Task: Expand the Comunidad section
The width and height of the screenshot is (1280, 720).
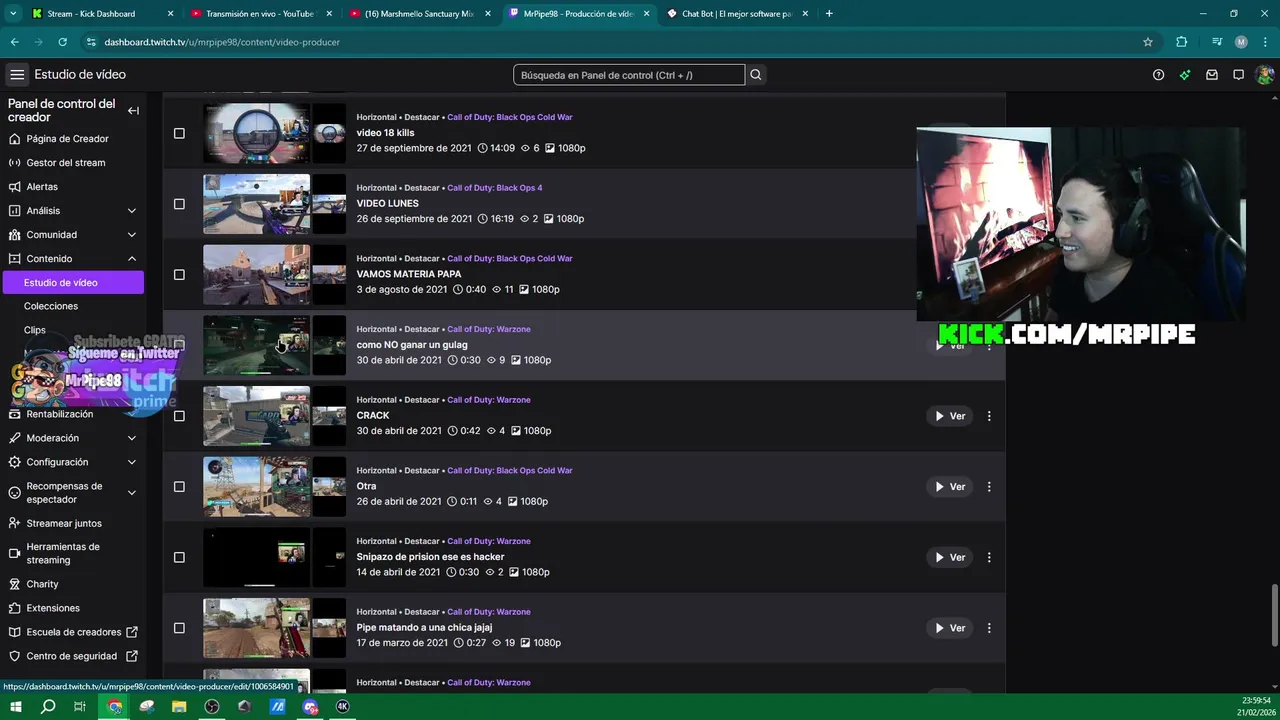Action: tap(131, 235)
